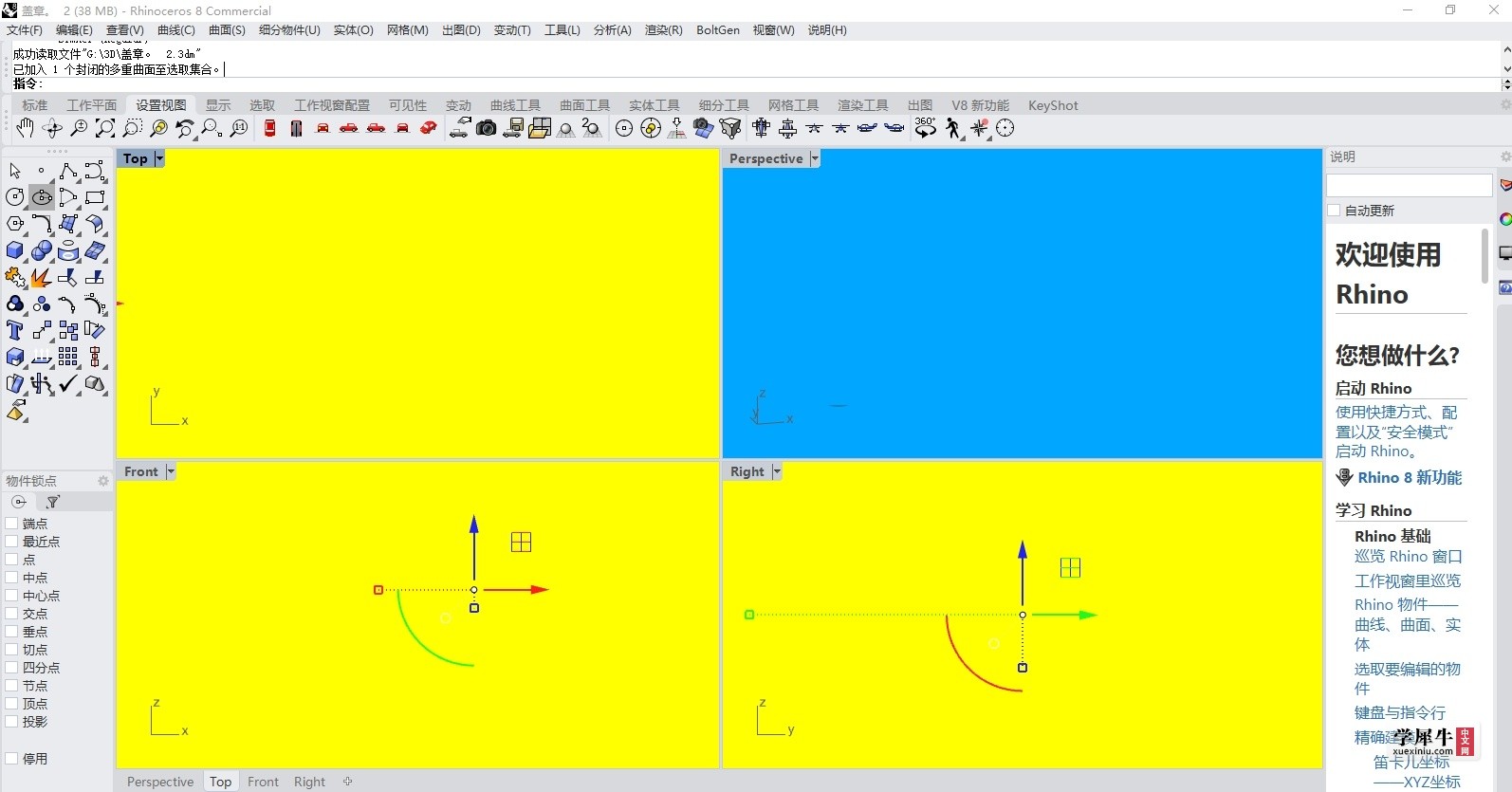Switch to the KeyShot toolbar tab
Viewport: 1512px width, 792px height.
click(x=1053, y=105)
